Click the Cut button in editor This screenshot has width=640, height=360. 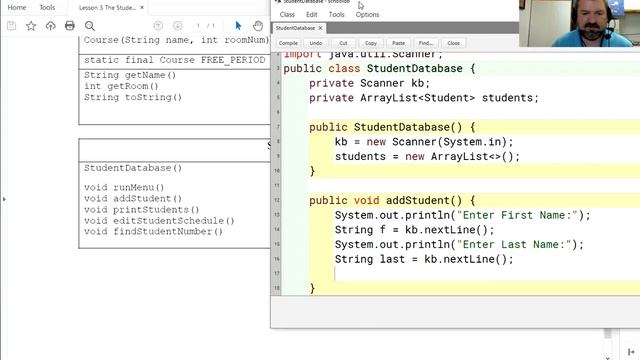(343, 43)
